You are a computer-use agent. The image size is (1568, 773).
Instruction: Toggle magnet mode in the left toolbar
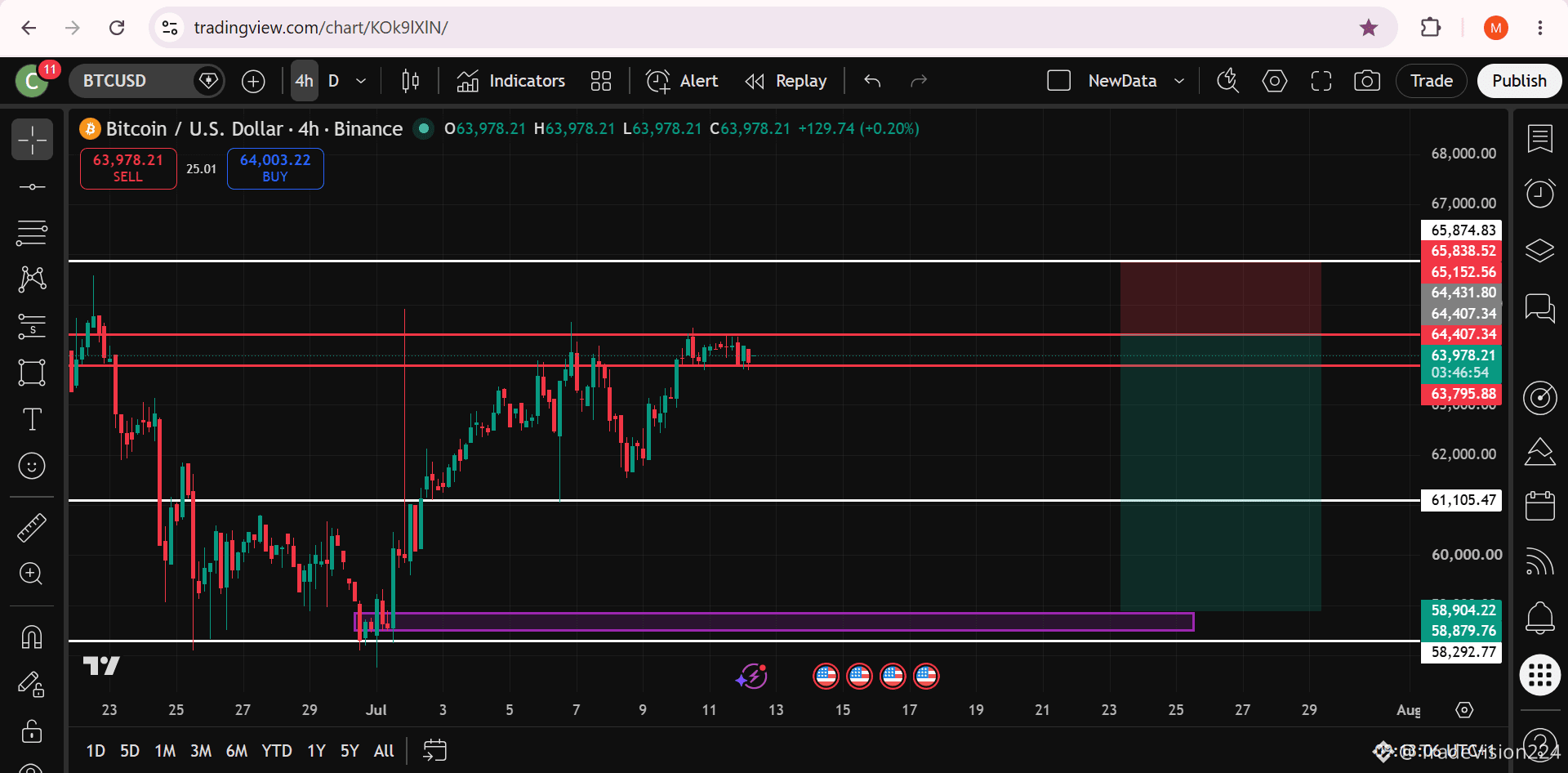pos(32,637)
